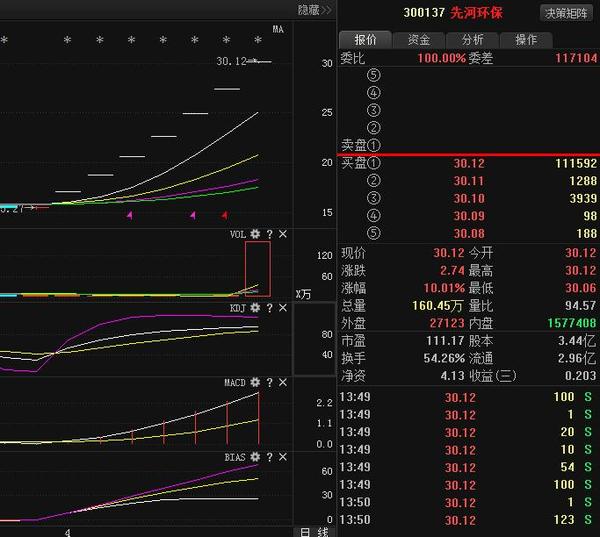Open VOL indicator help question mark

pos(269,234)
